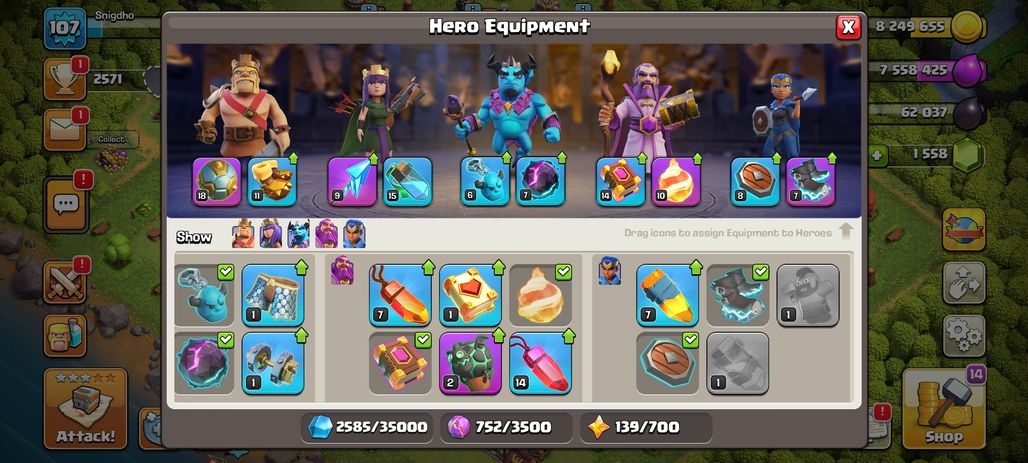Tap the Attack! button

[85, 409]
